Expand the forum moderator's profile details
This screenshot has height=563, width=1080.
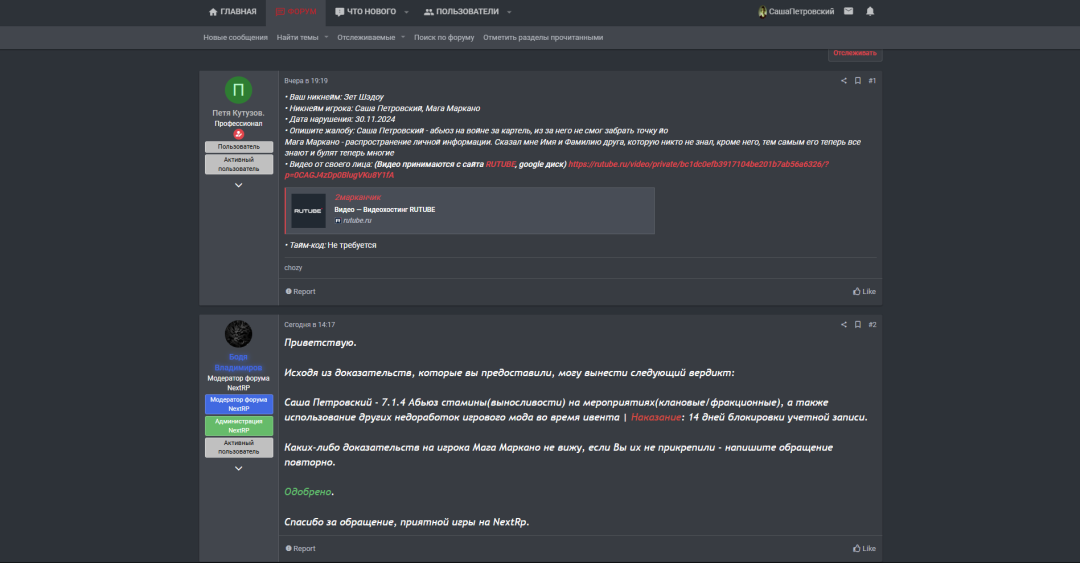[x=238, y=468]
